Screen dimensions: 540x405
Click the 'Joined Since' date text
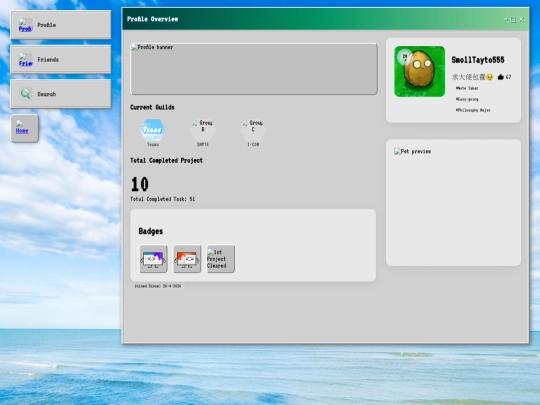[158, 286]
